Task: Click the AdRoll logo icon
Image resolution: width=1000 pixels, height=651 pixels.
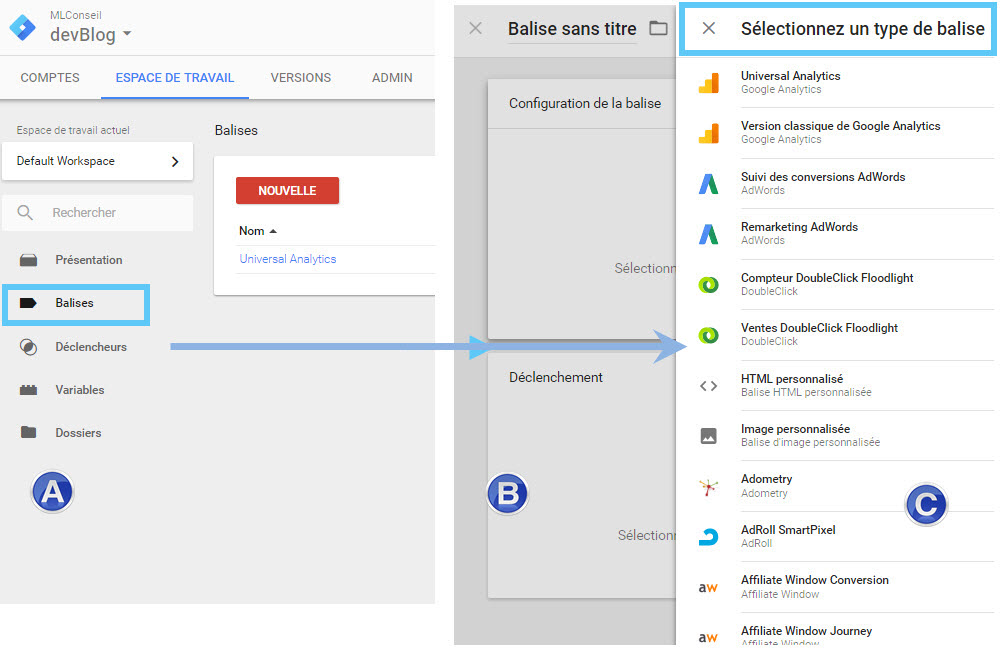Action: (x=709, y=538)
